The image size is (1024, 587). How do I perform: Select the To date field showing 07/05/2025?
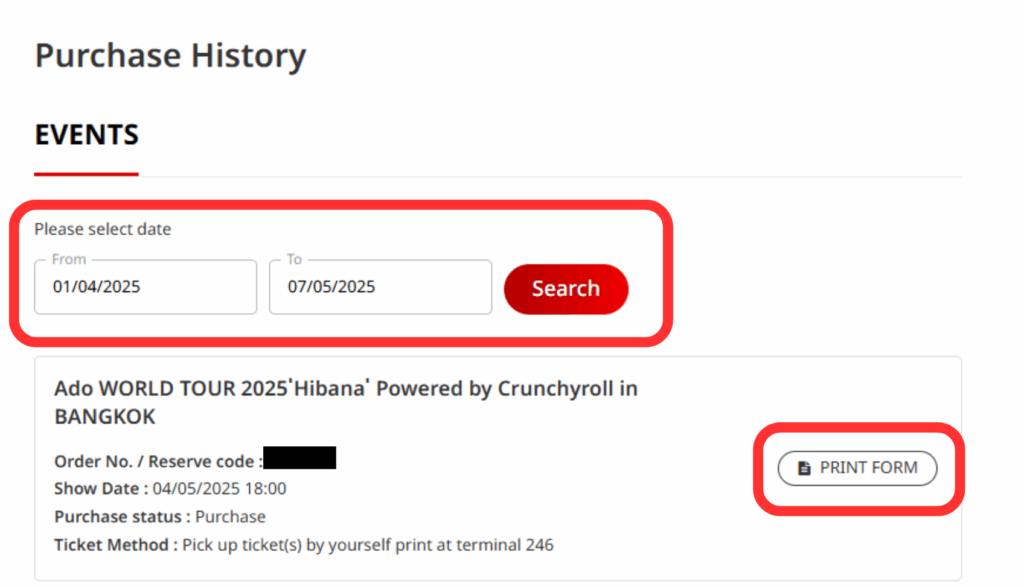(x=380, y=287)
